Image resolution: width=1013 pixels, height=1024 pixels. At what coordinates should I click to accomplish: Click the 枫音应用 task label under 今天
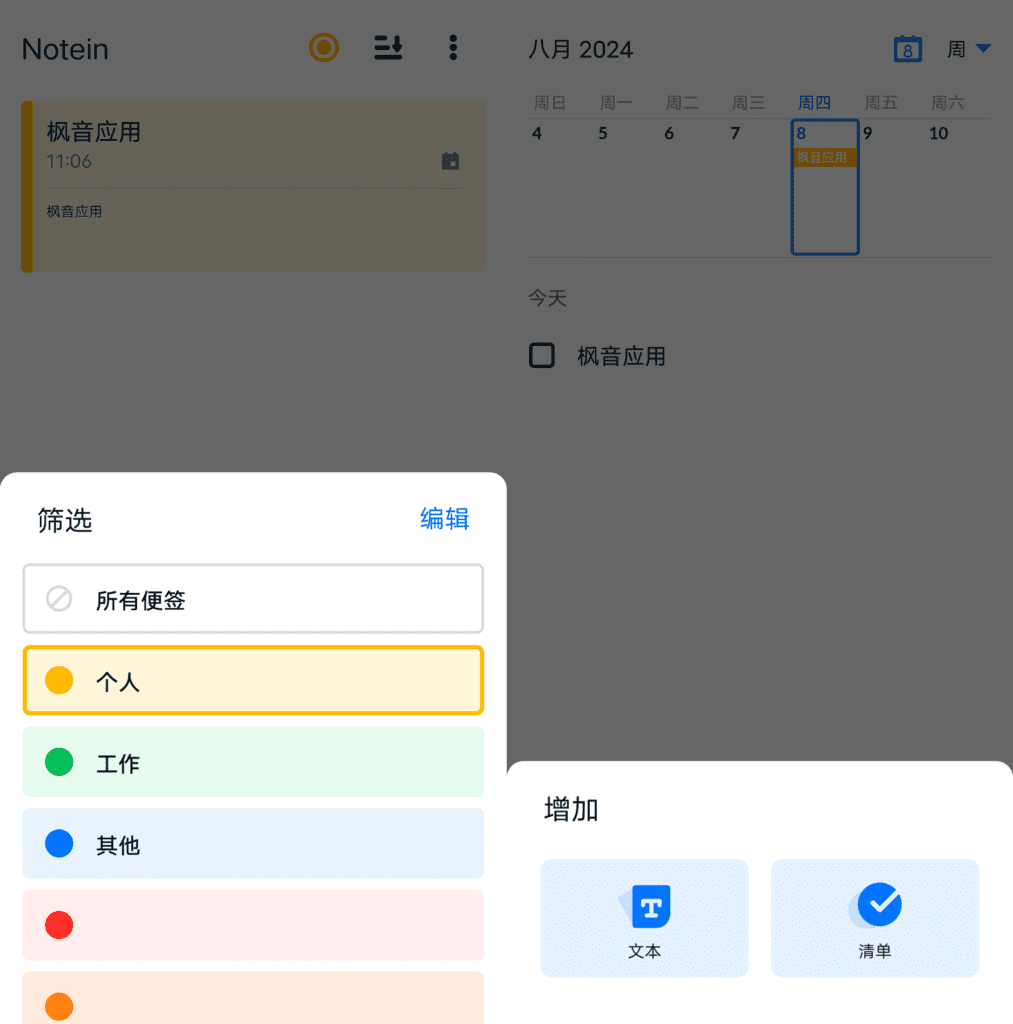[x=621, y=357]
